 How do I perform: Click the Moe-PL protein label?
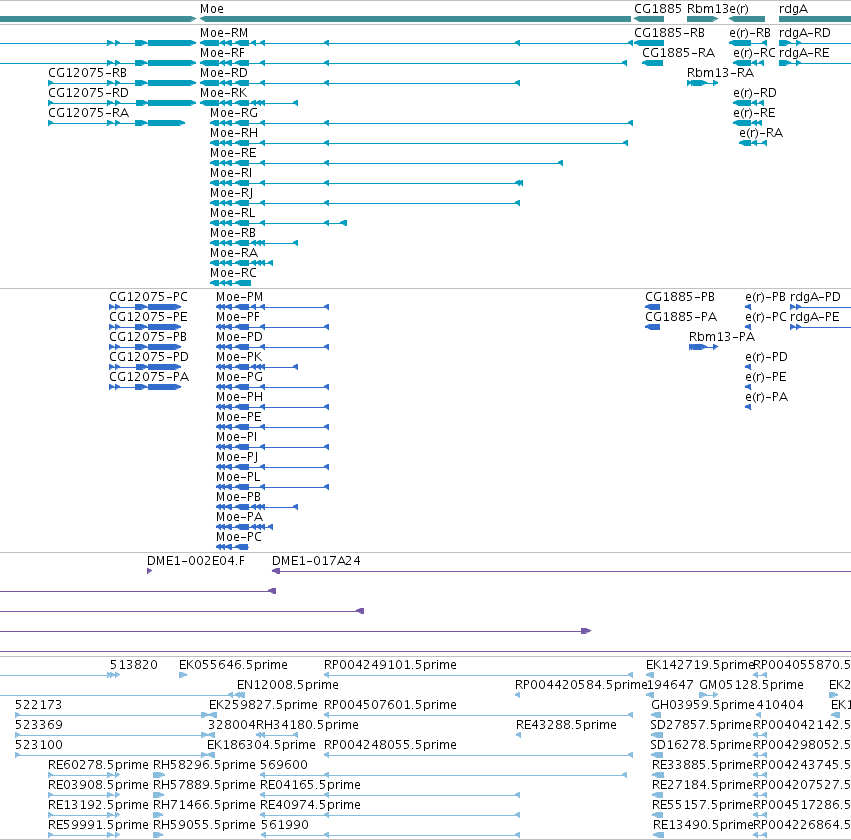click(x=238, y=478)
